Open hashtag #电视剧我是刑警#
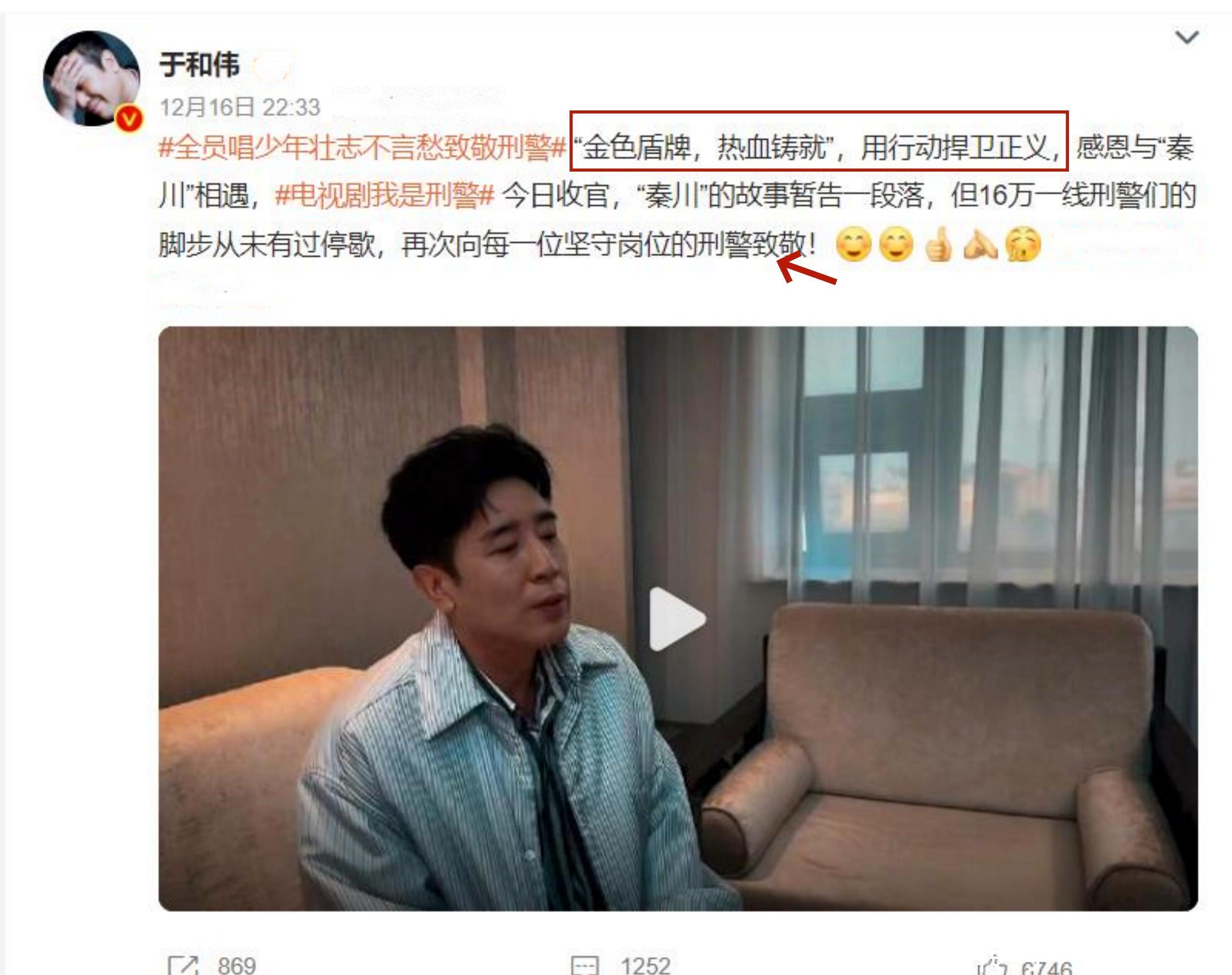Viewport: 1232px width, 975px height. (384, 196)
